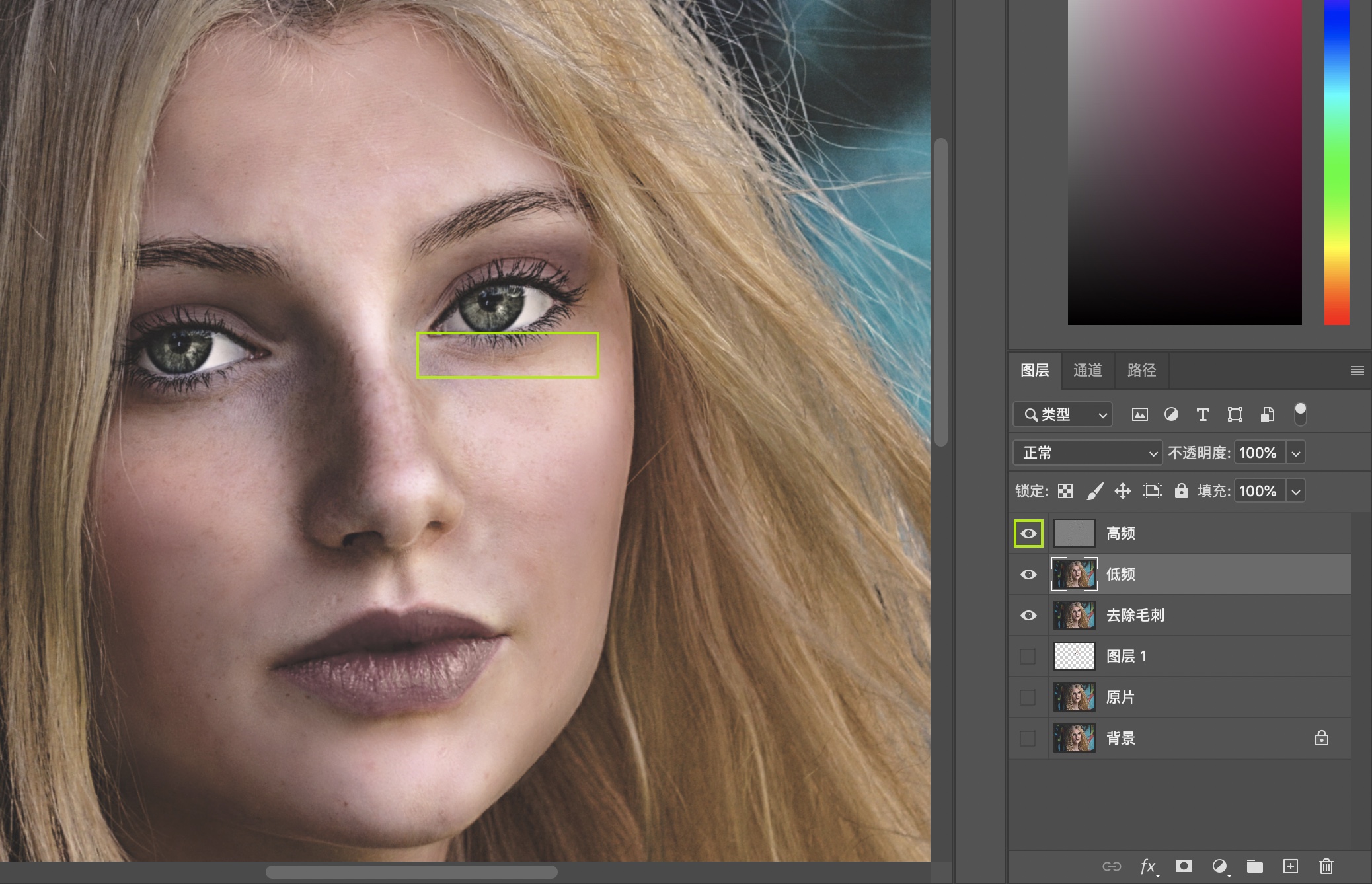Switch to the 路径 tab
The image size is (1372, 884).
[x=1141, y=370]
